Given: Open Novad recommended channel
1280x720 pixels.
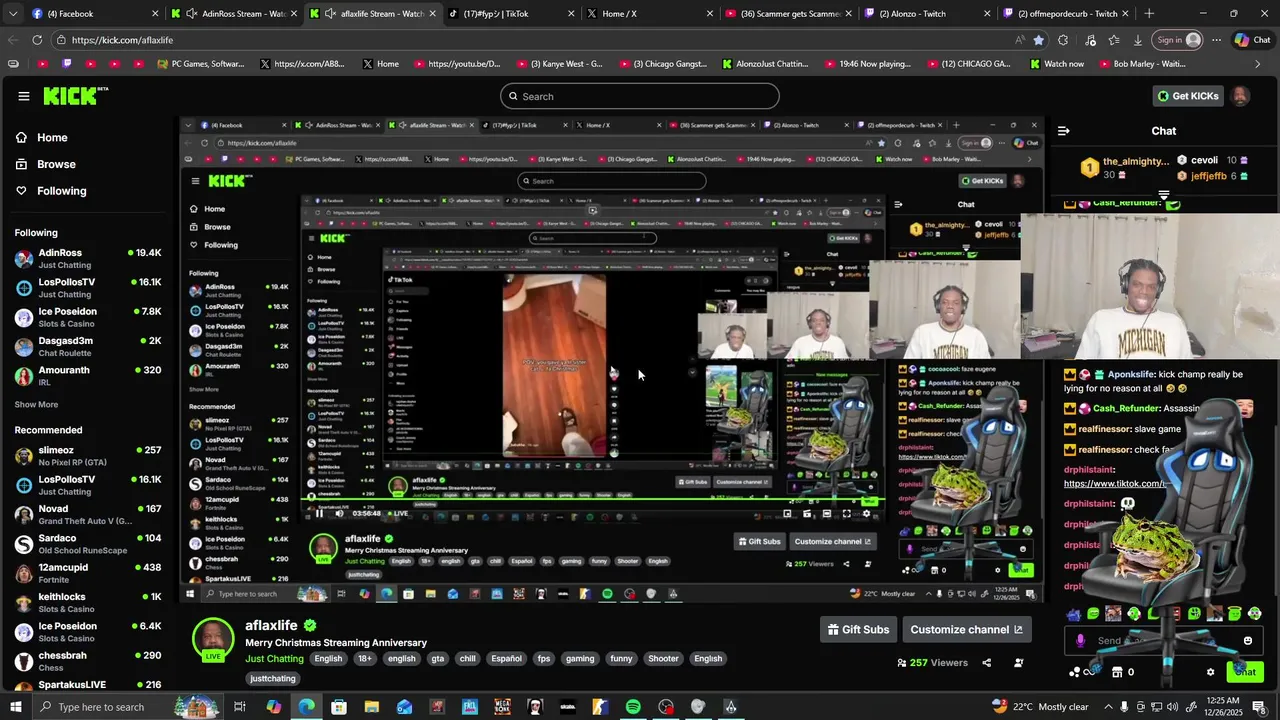Looking at the screenshot, I should pos(88,514).
